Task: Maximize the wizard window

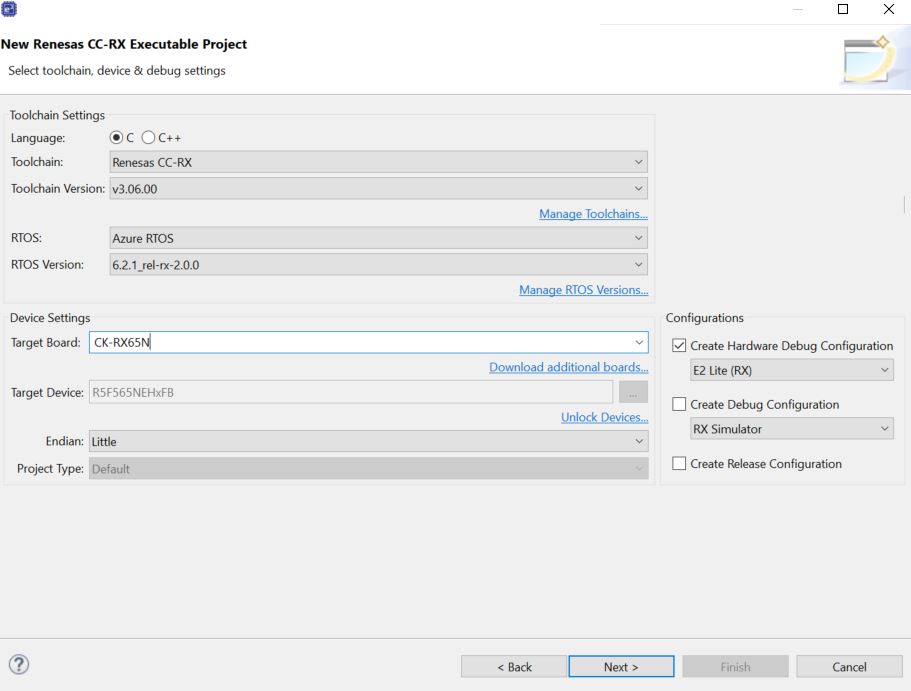Action: tap(842, 9)
